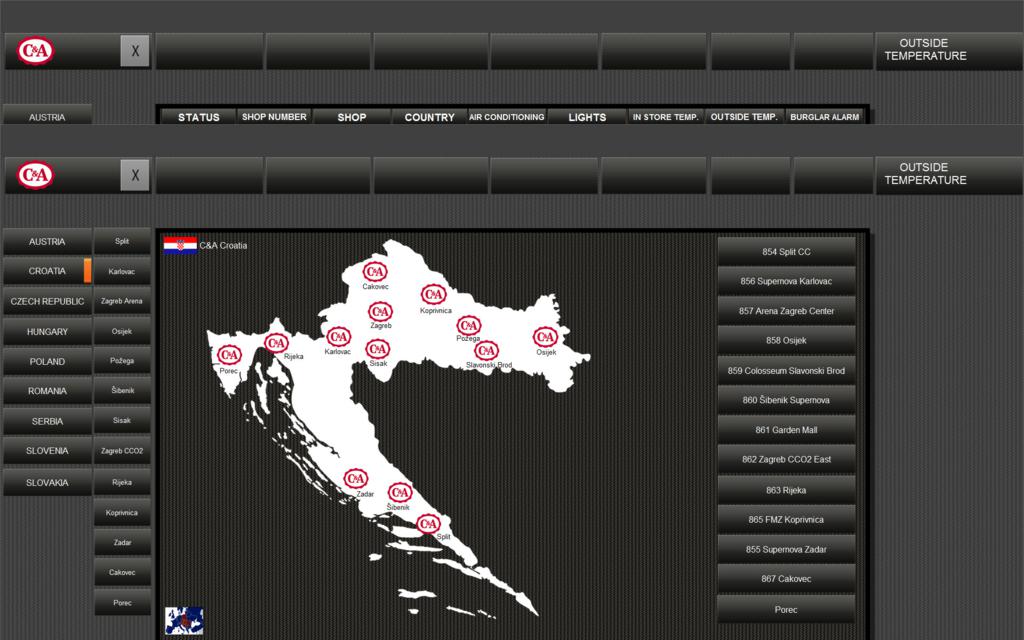The image size is (1024, 640).
Task: Select the Koprivnica store marker on the map
Action: pos(433,295)
